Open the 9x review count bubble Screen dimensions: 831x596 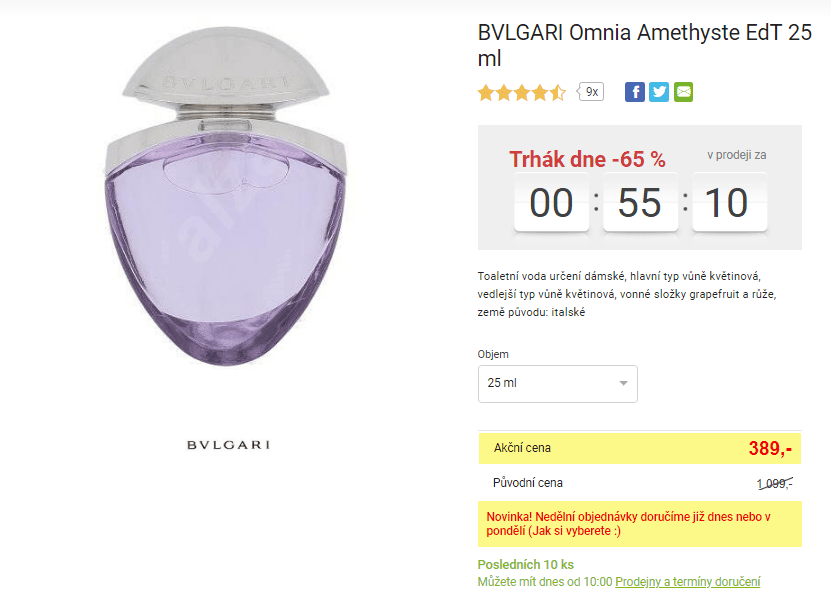590,91
